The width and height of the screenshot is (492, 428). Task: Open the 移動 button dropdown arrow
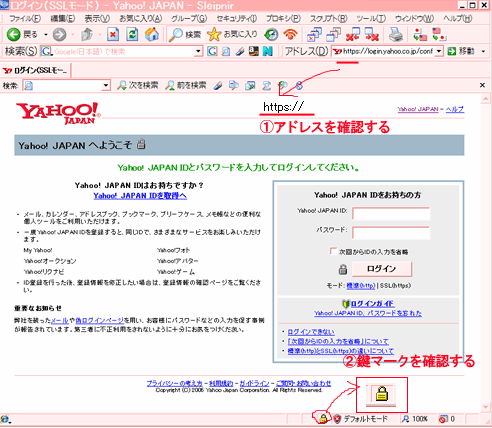point(483,51)
